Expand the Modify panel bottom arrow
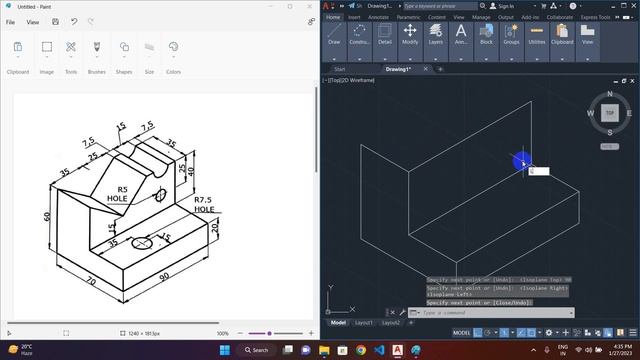Viewport: 640px width, 360px height. [x=410, y=59]
